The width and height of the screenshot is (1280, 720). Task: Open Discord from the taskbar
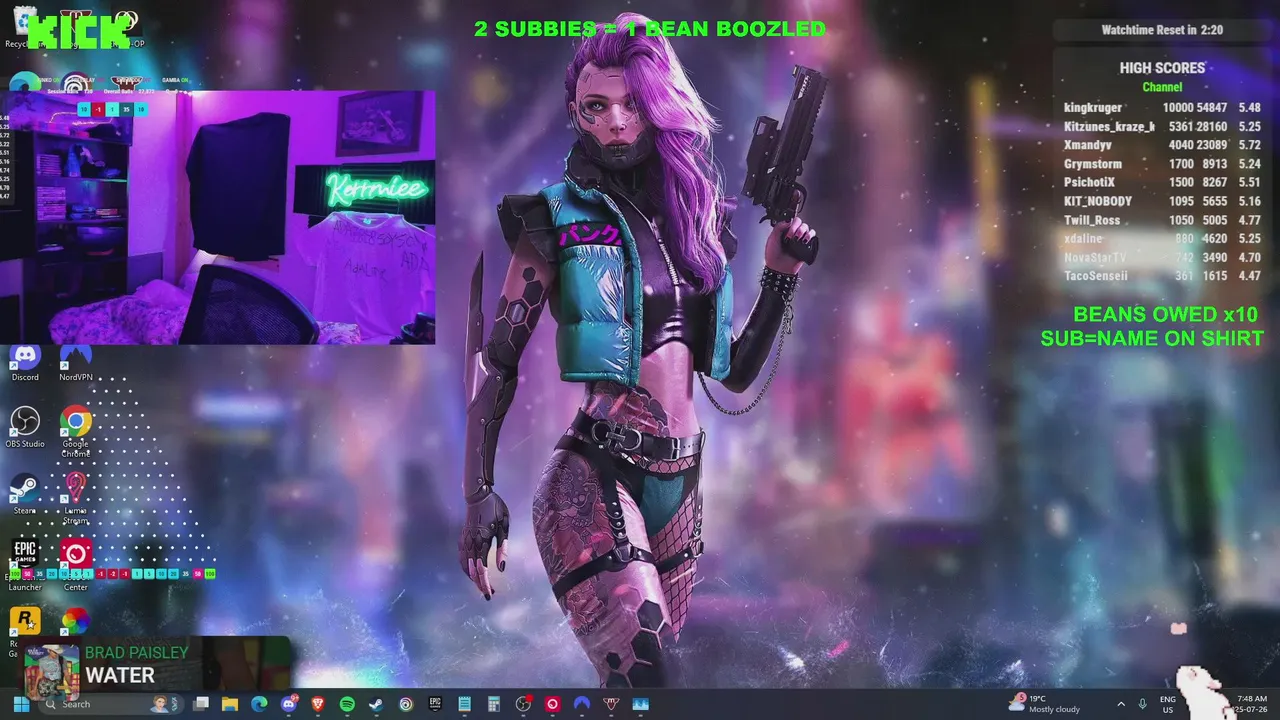pos(289,704)
